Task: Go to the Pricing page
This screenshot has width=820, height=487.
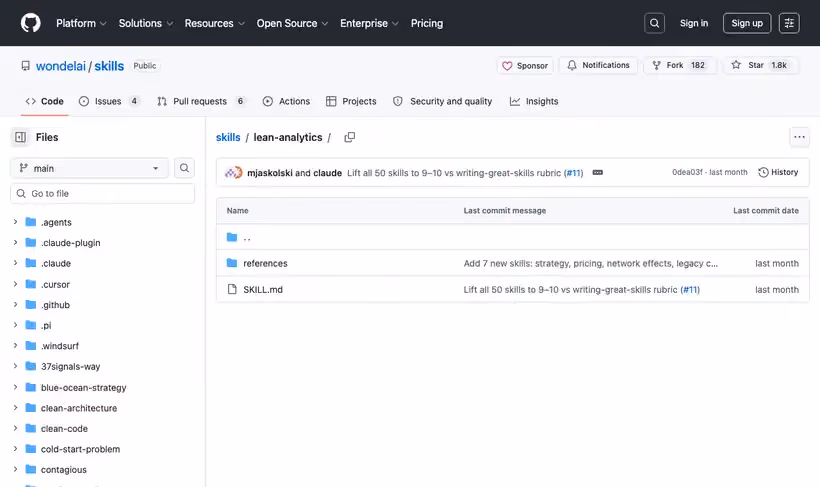Action: pyautogui.click(x=427, y=23)
